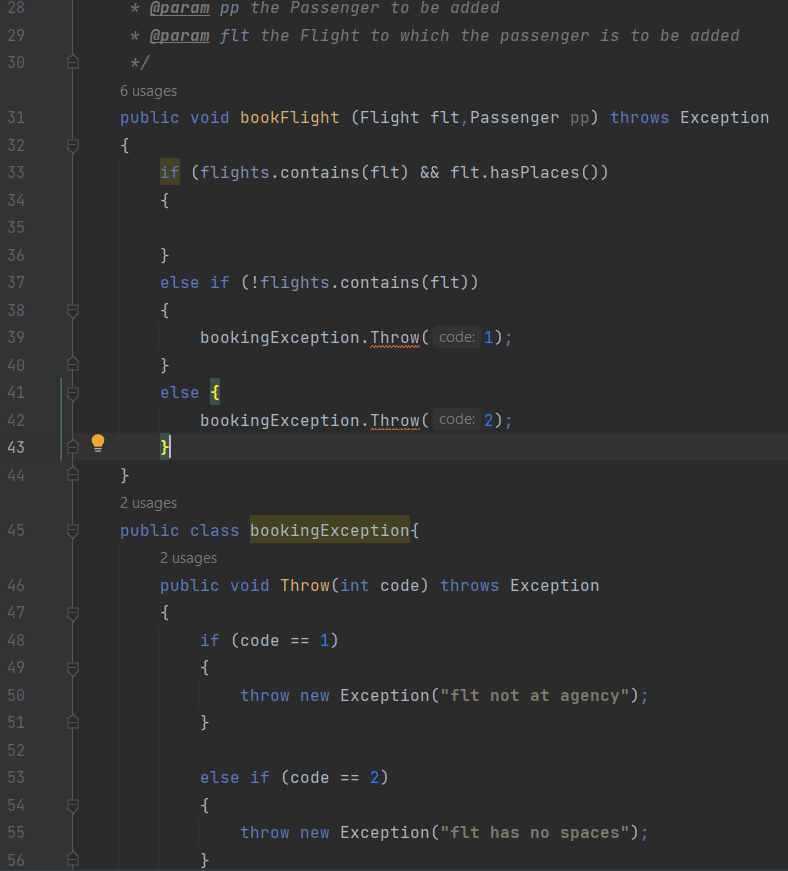Click 'code == 2' condition on line 53
The height and width of the screenshot is (871, 788).
(x=334, y=778)
